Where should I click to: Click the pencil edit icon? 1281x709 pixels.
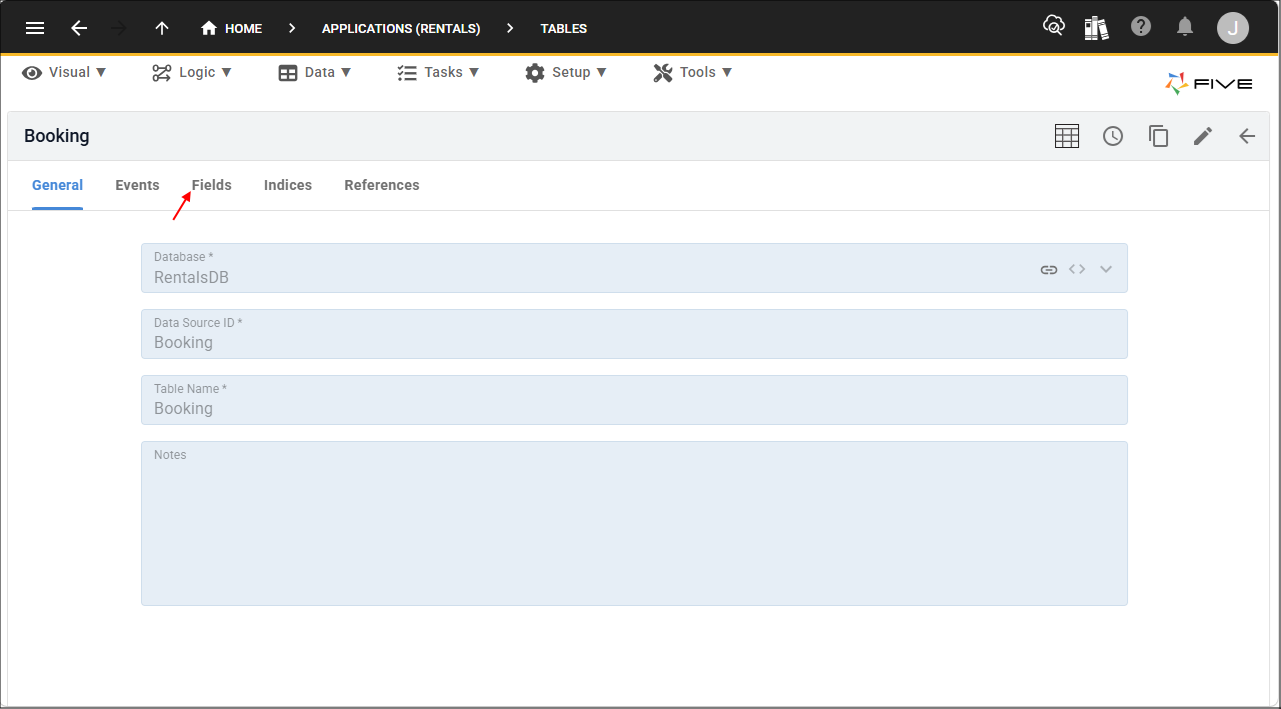[x=1203, y=136]
